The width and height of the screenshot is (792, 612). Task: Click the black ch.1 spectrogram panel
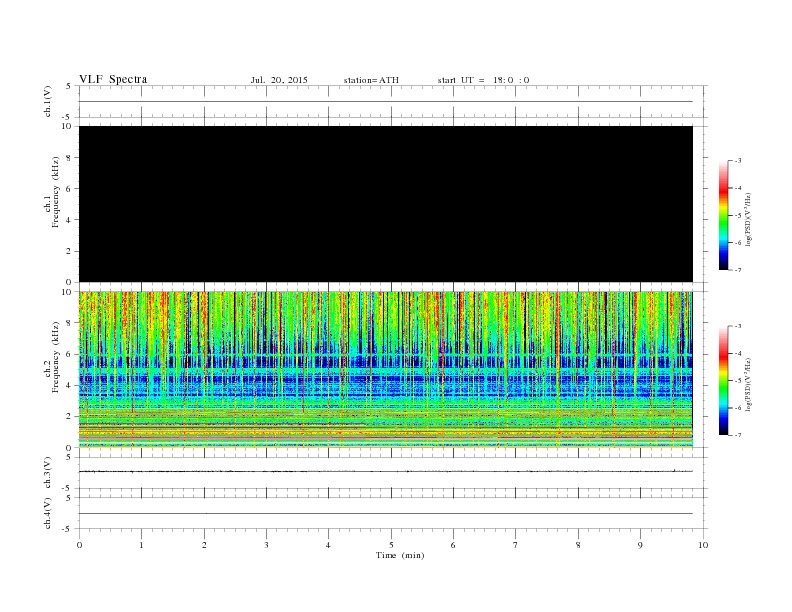(386, 204)
